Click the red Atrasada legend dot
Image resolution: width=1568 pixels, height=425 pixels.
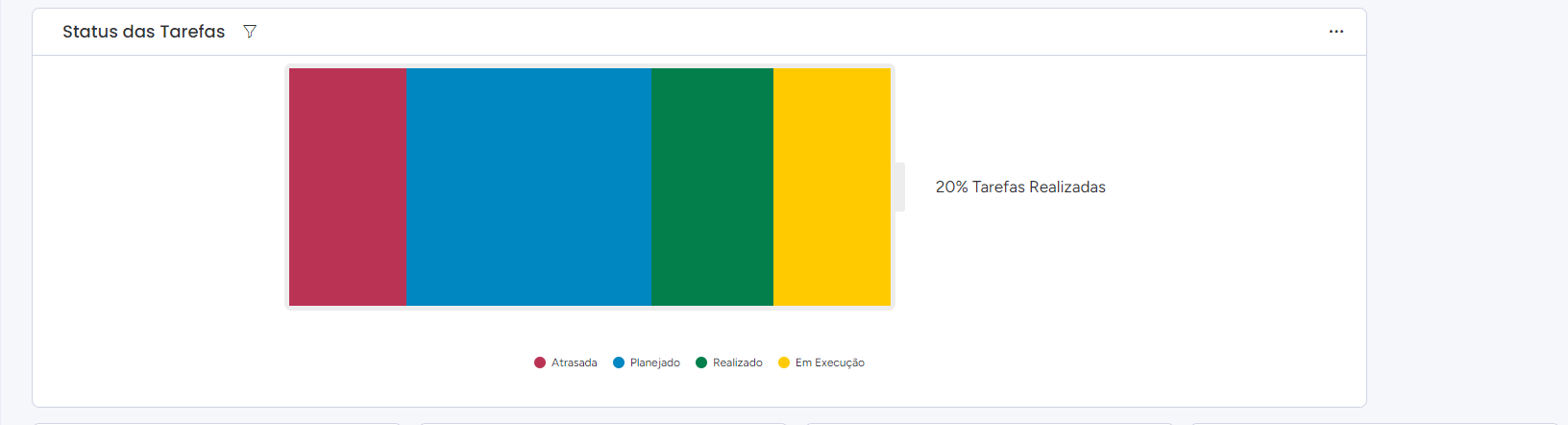coord(540,362)
